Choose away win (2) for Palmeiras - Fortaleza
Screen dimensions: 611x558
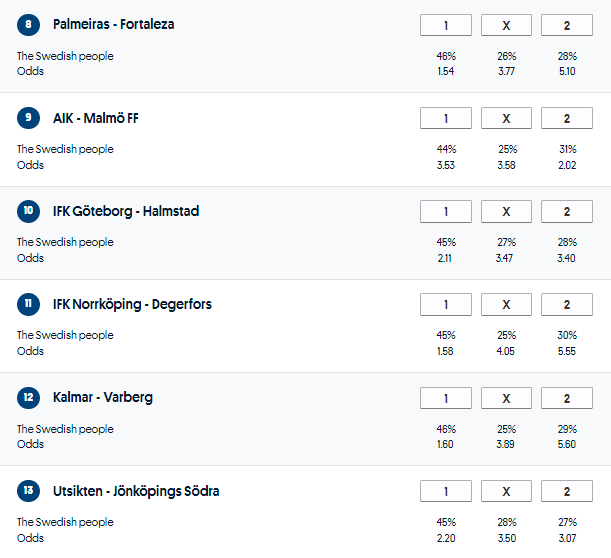[x=566, y=26]
